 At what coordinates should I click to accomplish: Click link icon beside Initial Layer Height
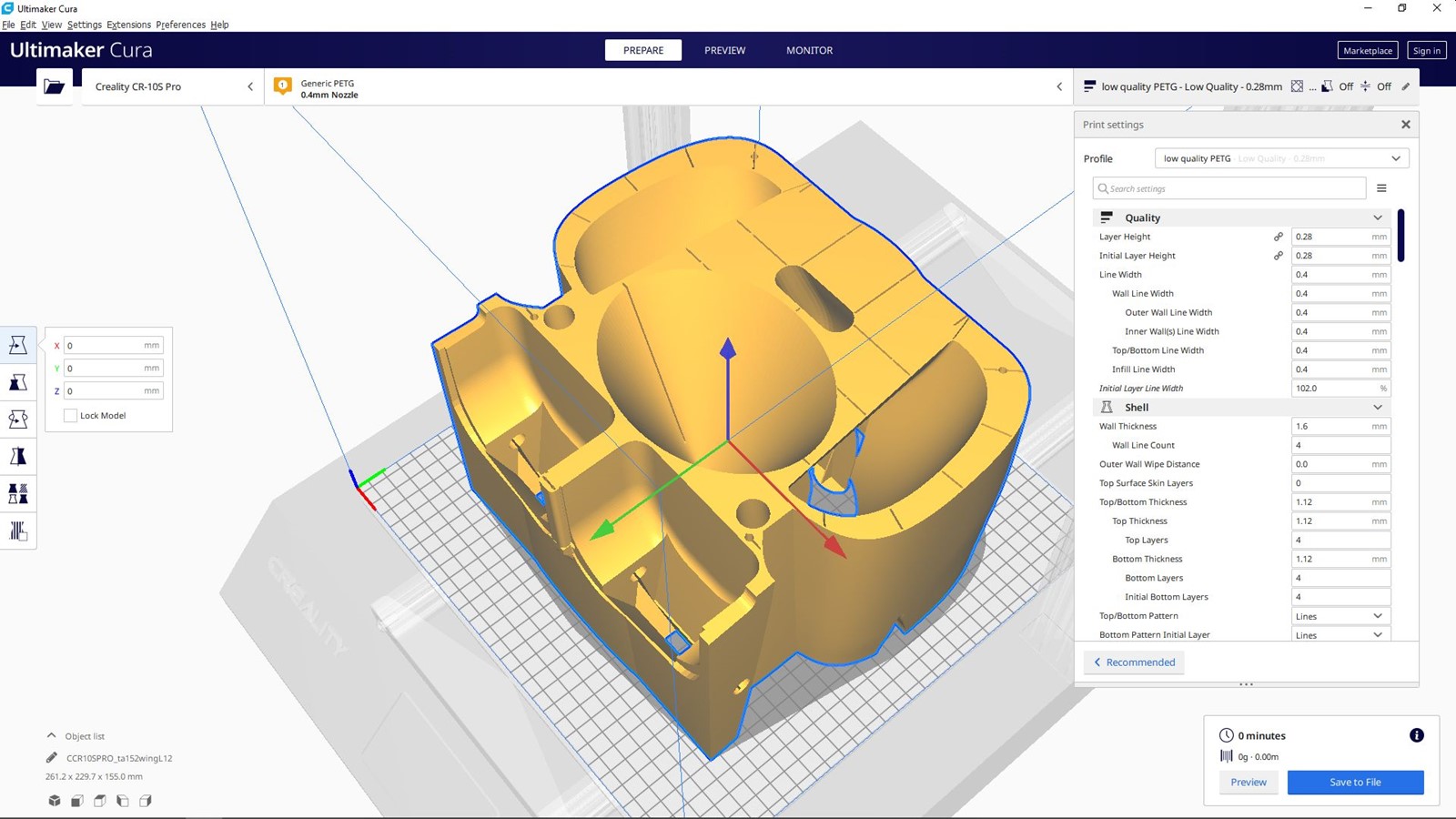coord(1279,256)
